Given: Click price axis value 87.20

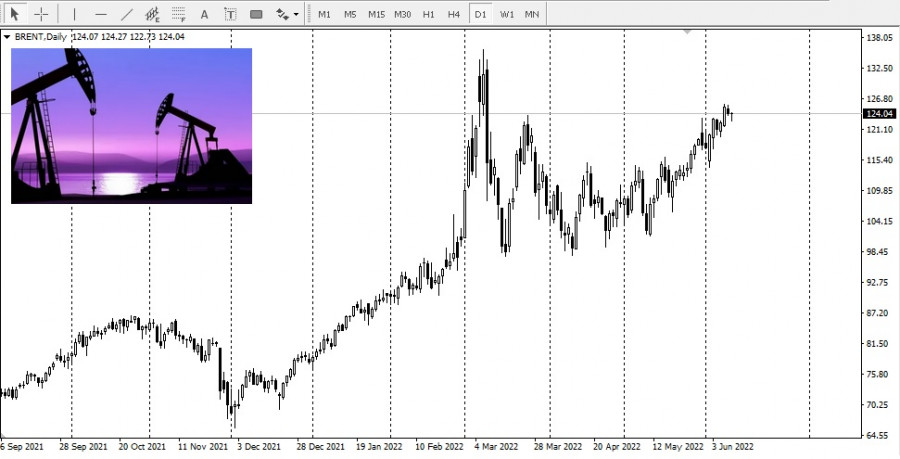Looking at the screenshot, I should point(879,313).
